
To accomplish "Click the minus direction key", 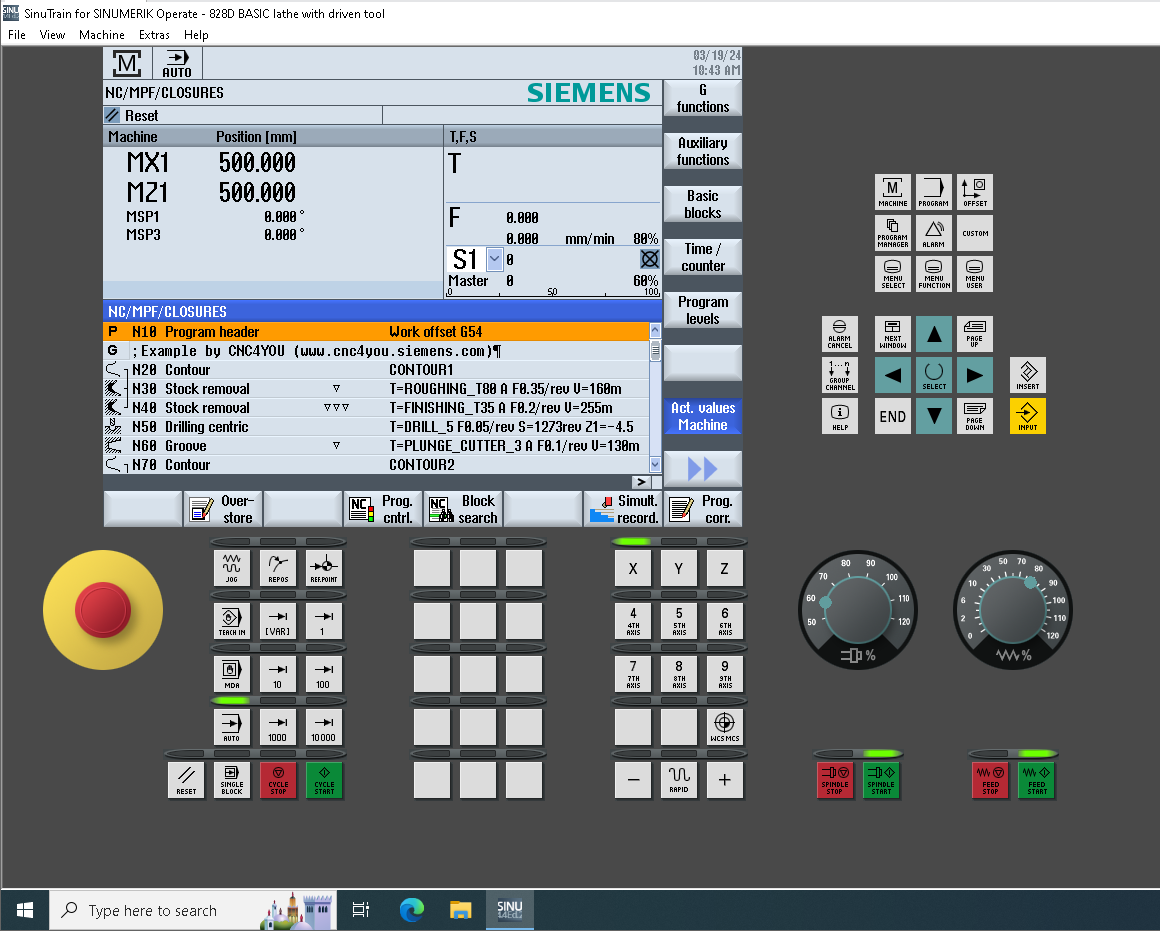I will pos(633,781).
